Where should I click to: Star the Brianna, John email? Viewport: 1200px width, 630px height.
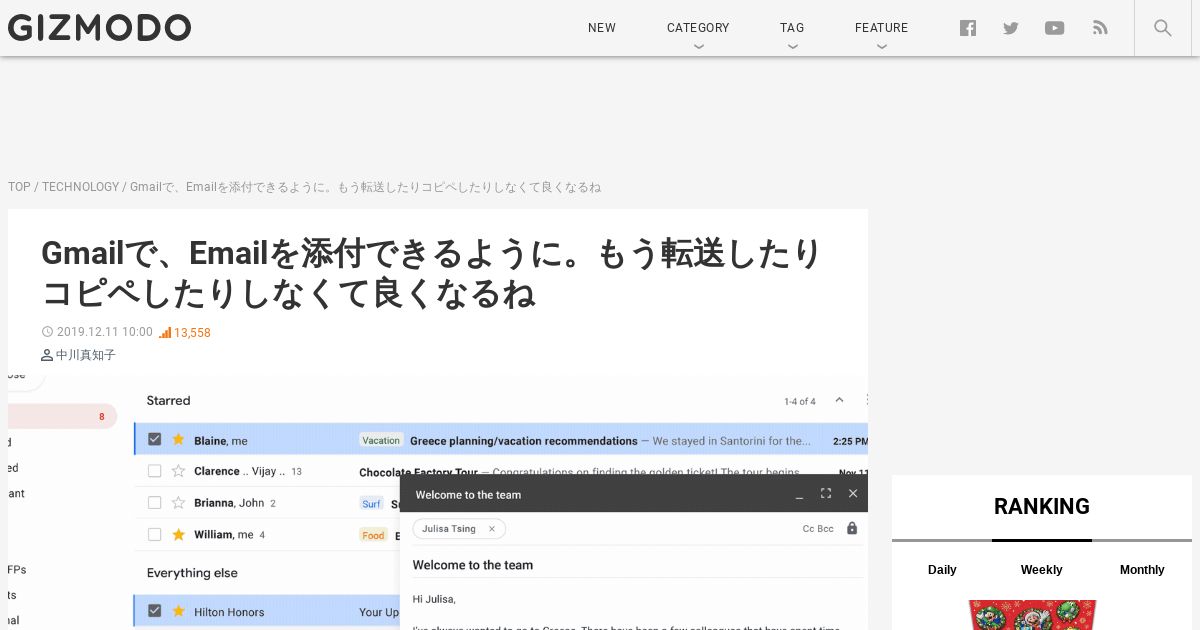point(178,503)
